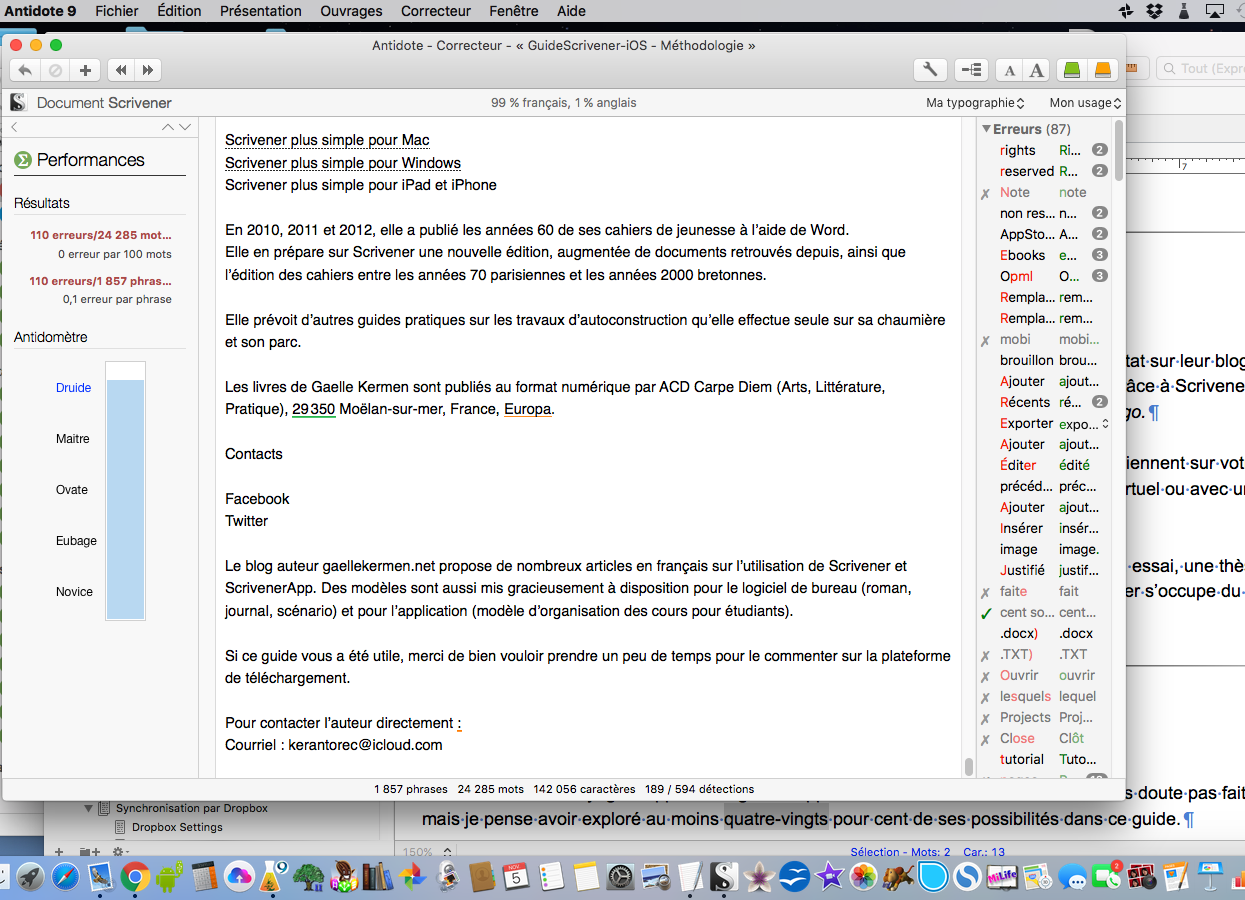This screenshot has height=900, width=1245.
Task: Open the 'Ma typographie' dropdown
Action: [x=975, y=103]
